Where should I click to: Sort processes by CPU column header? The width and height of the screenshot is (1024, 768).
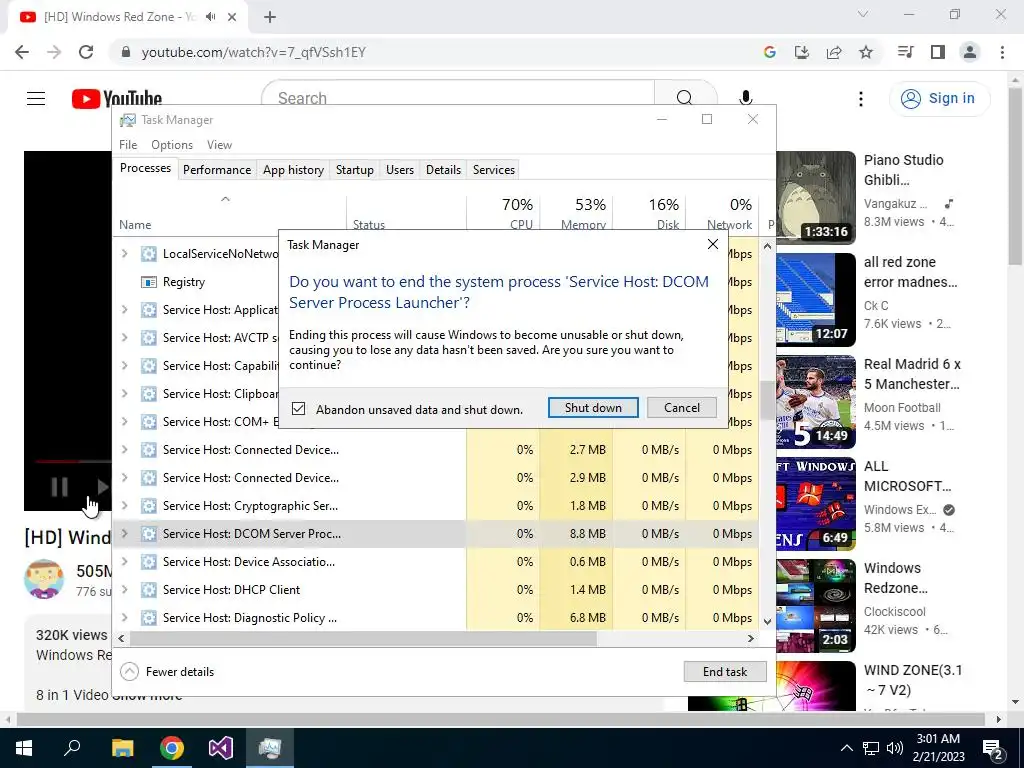[x=504, y=214]
